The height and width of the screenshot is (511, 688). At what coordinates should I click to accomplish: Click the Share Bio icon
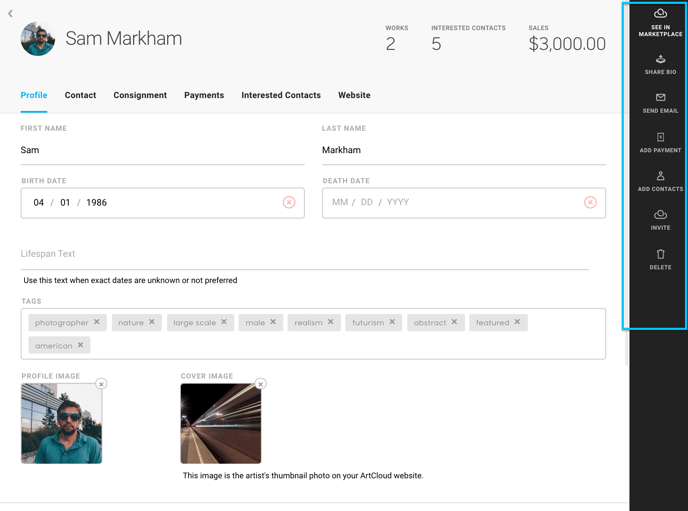(660, 59)
